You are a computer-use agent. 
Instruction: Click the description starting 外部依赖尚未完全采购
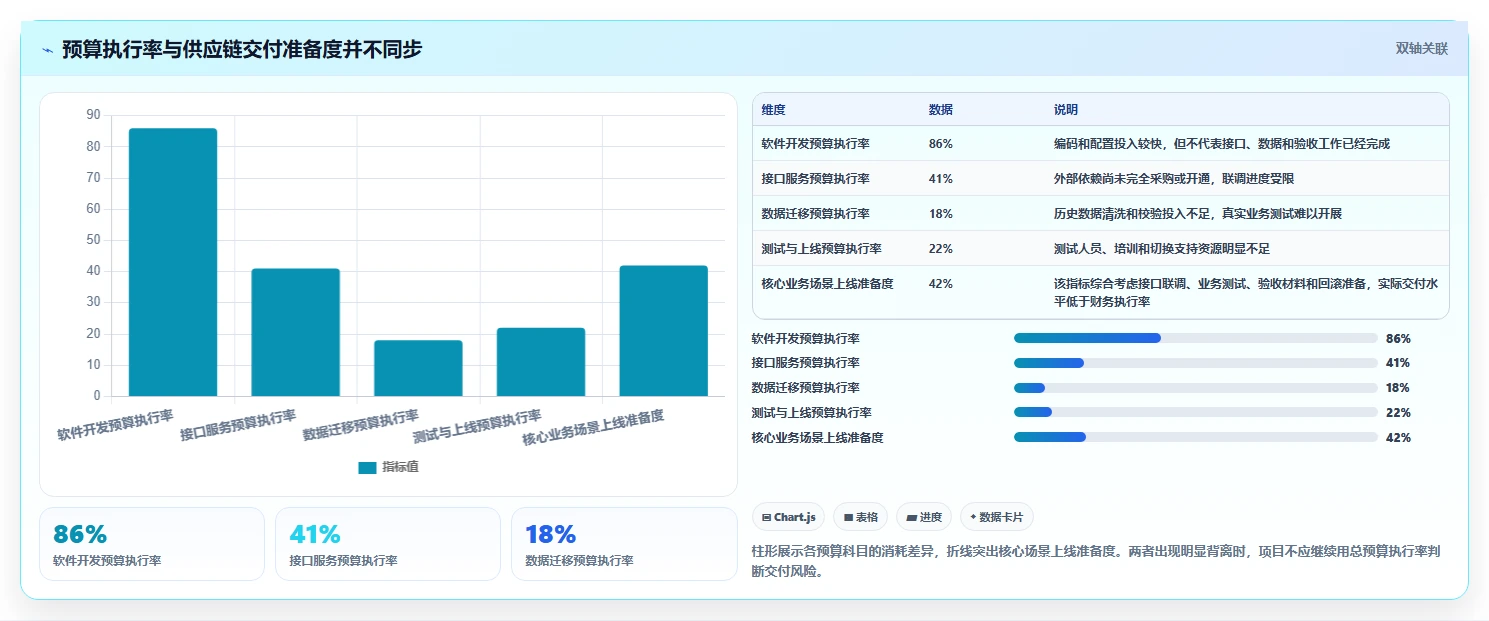click(x=1174, y=179)
